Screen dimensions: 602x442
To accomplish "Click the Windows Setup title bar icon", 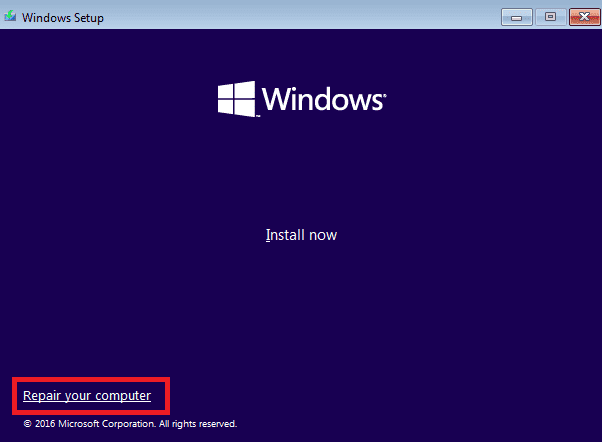I will click(x=10, y=17).
